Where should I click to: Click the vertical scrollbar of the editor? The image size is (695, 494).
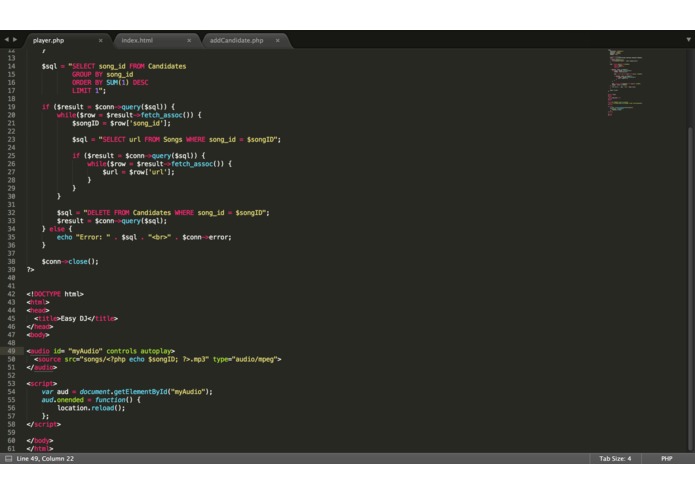pos(690,288)
